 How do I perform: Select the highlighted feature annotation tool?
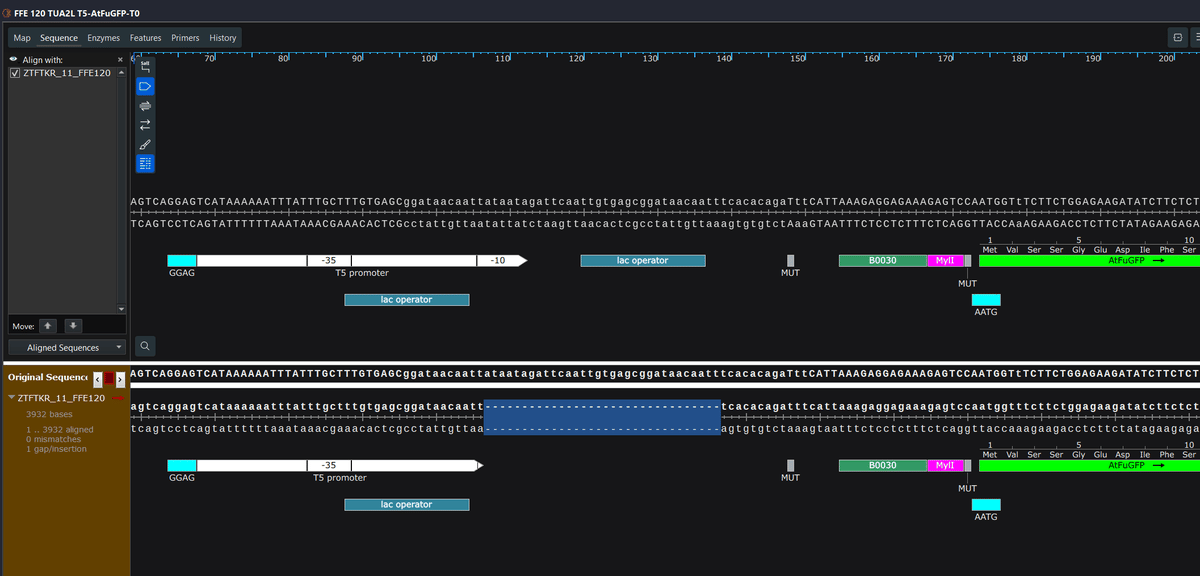click(145, 87)
